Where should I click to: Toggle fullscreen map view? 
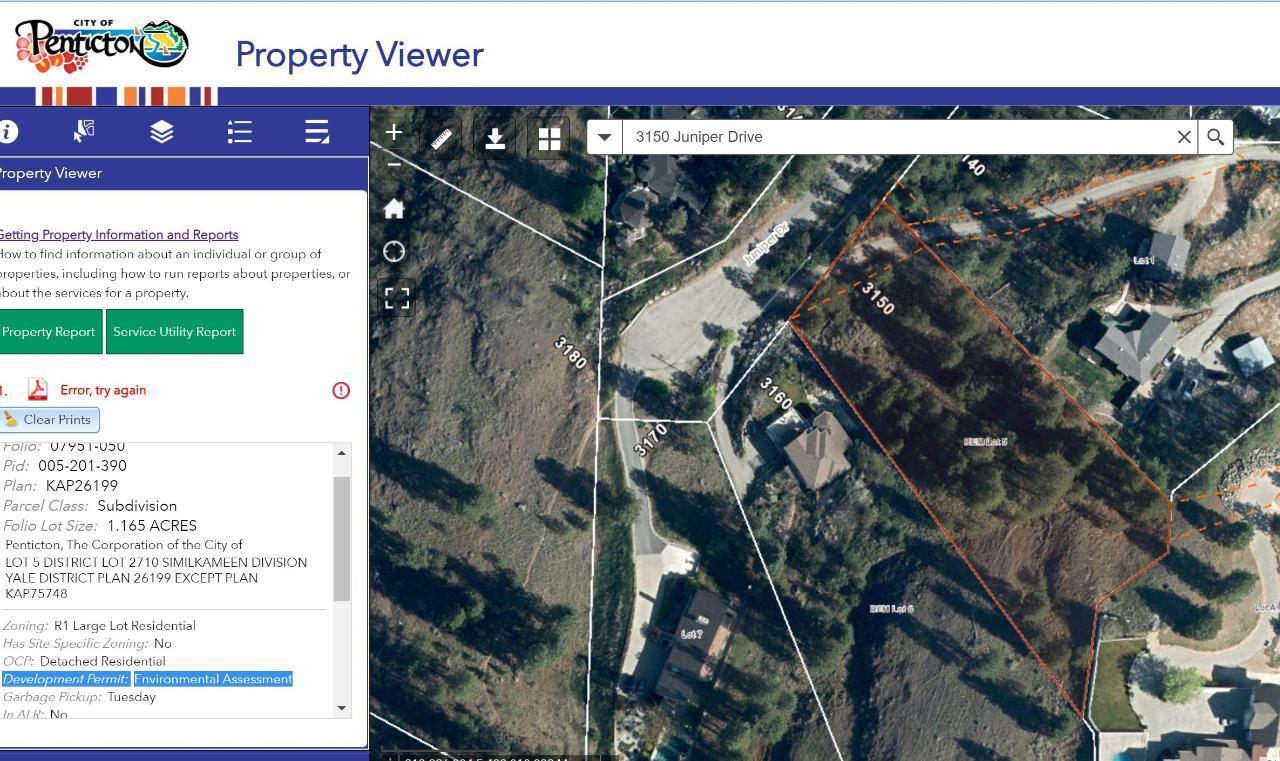point(397,298)
